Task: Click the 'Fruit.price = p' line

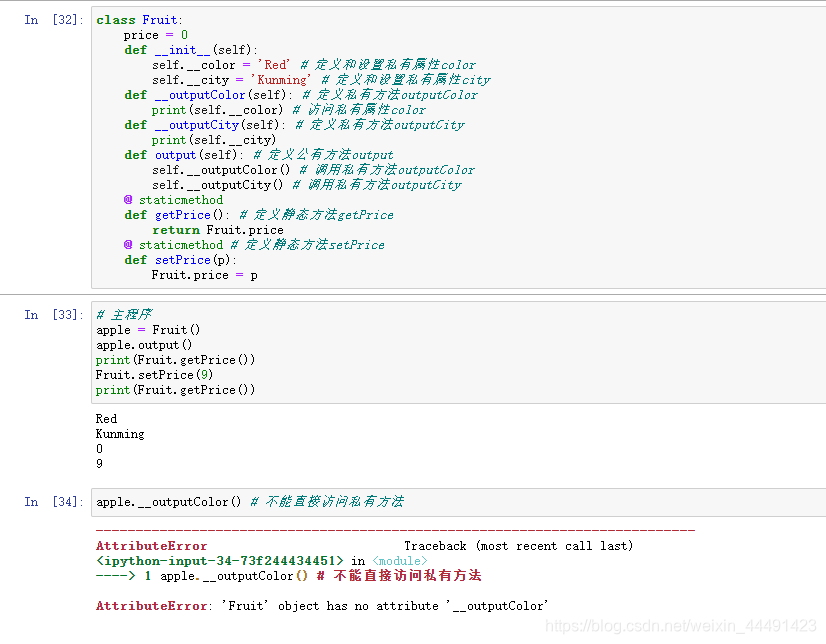Action: point(204,275)
